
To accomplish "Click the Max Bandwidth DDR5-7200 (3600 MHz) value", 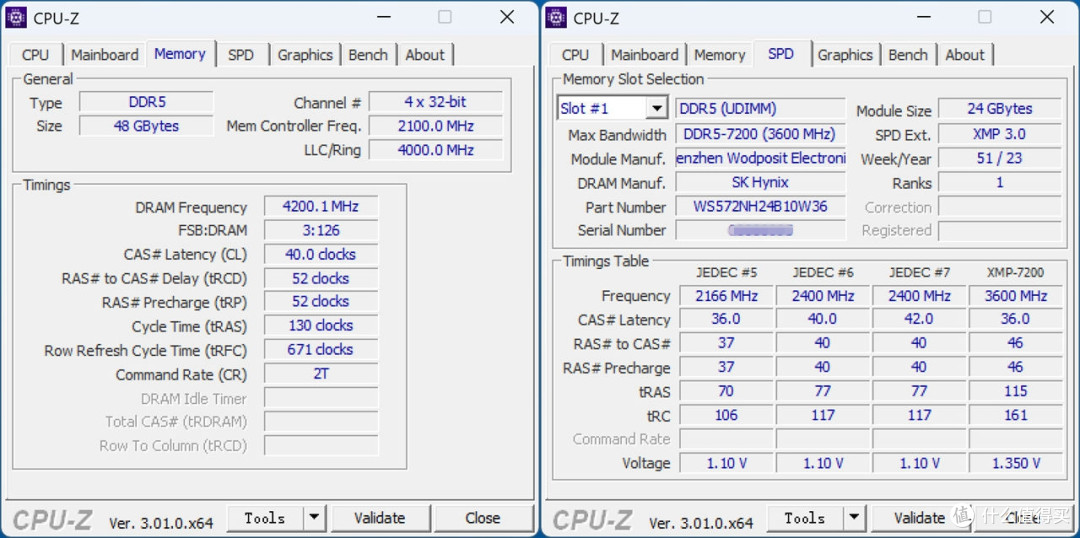I will [760, 134].
